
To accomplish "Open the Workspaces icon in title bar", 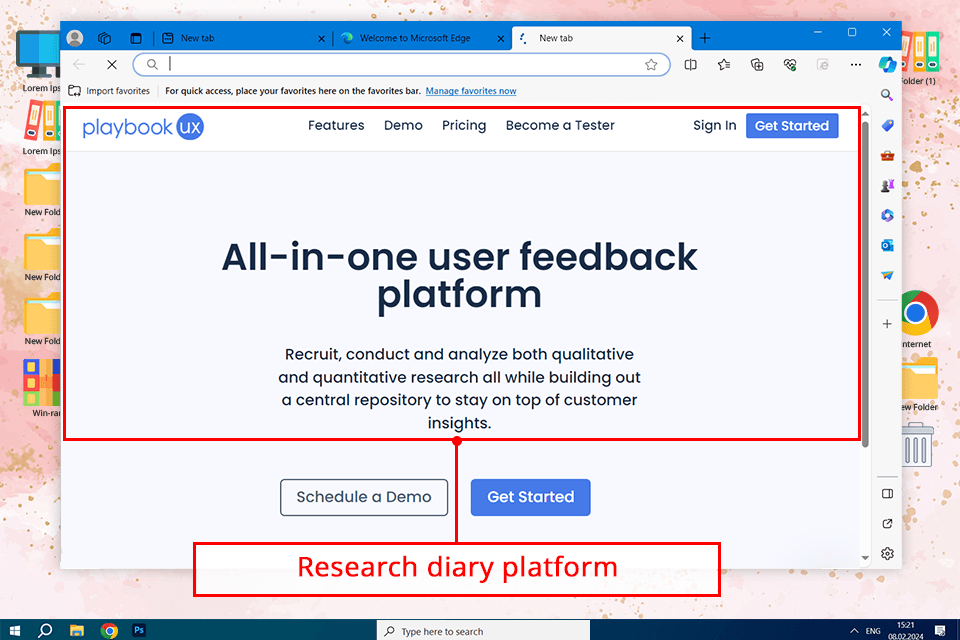I will click(x=105, y=38).
